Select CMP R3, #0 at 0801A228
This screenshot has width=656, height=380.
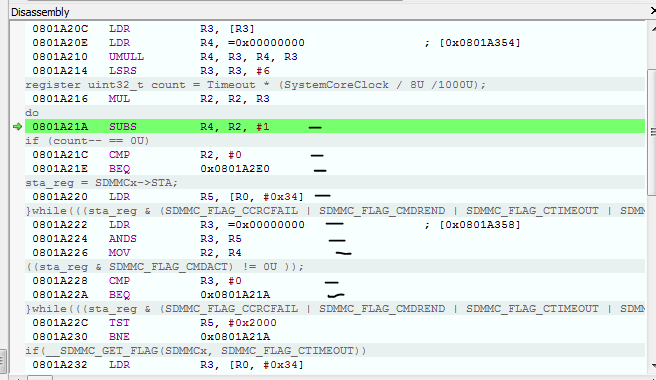pos(335,281)
